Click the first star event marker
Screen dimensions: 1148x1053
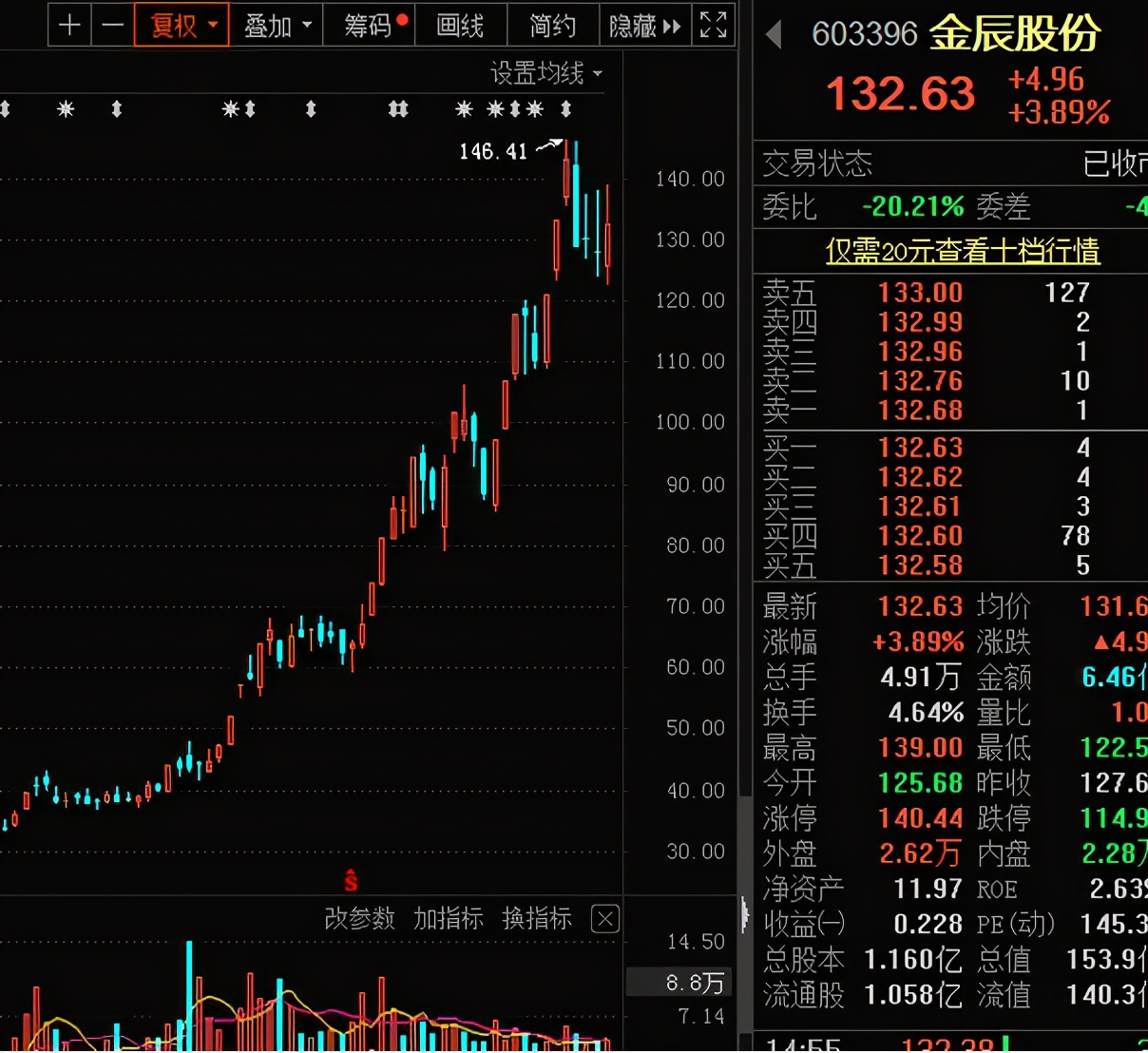click(66, 109)
